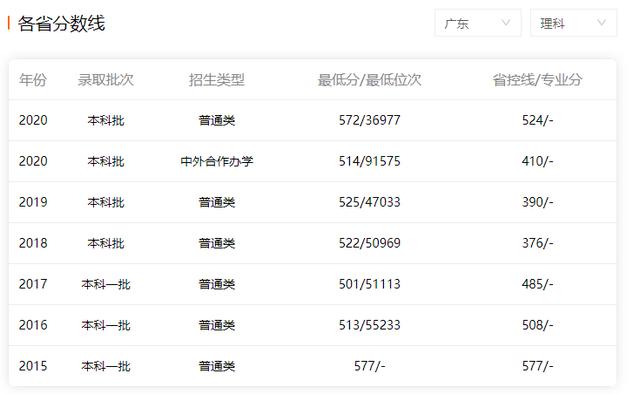This screenshot has width=640, height=394.
Task: Click the 最低分/最低位次 column header
Action: (x=369, y=80)
